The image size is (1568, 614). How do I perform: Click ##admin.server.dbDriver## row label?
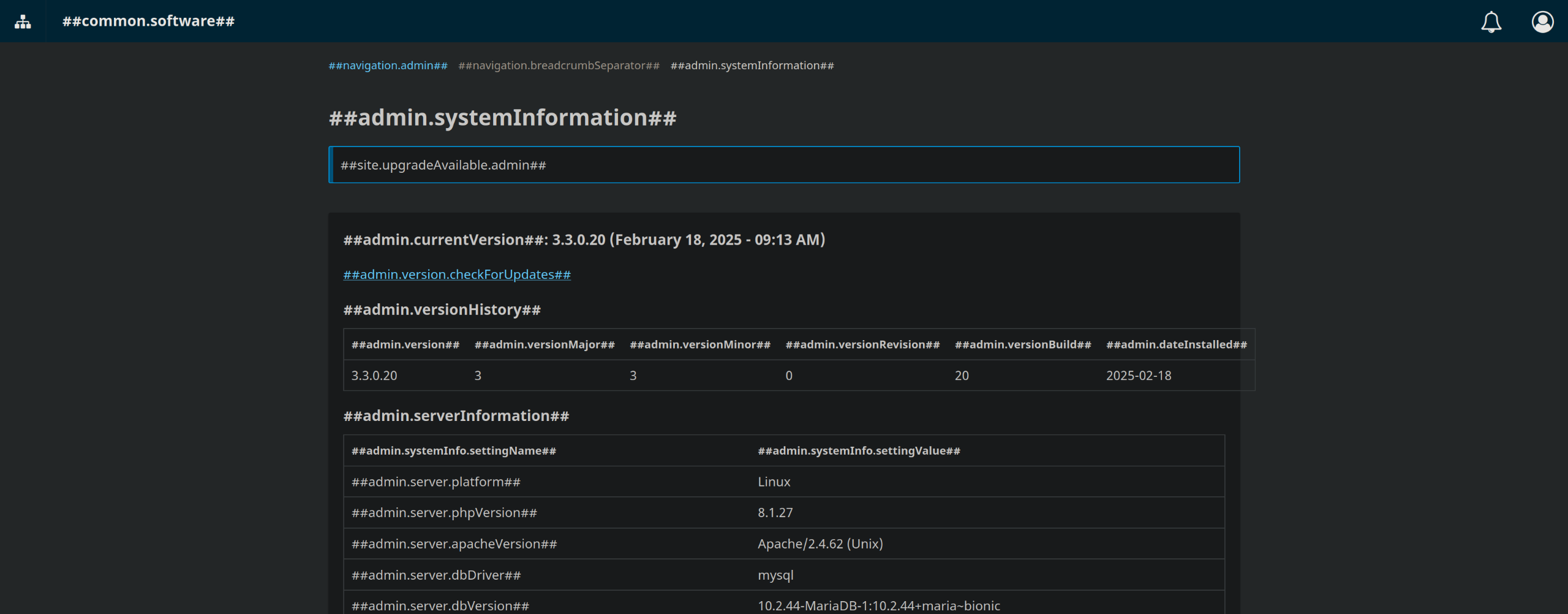[x=436, y=575]
